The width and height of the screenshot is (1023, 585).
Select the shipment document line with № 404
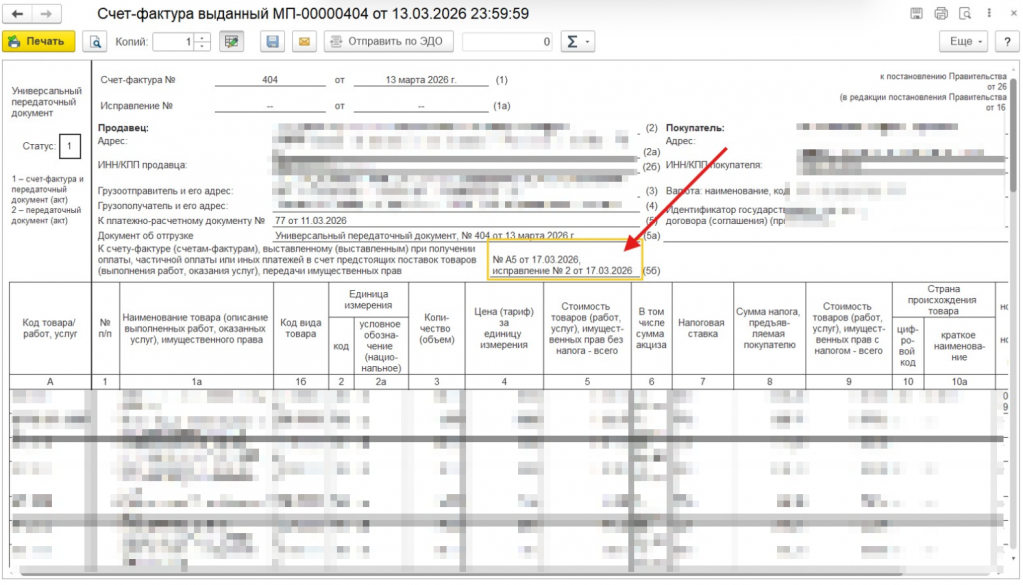click(x=424, y=235)
